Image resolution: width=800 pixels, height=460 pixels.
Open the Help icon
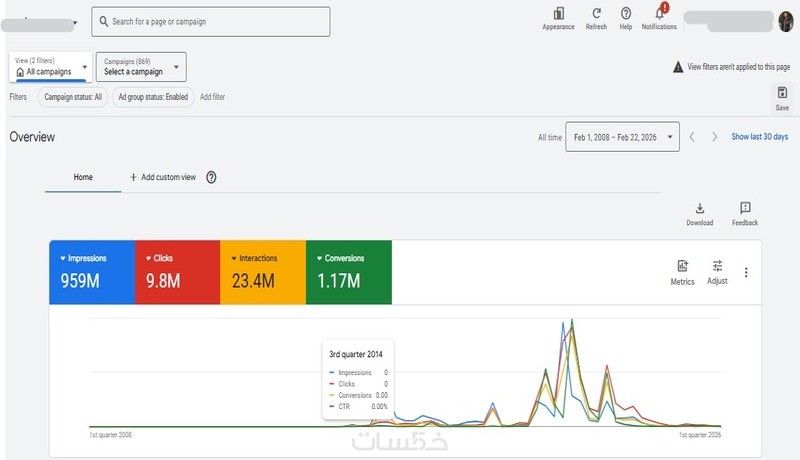point(626,14)
